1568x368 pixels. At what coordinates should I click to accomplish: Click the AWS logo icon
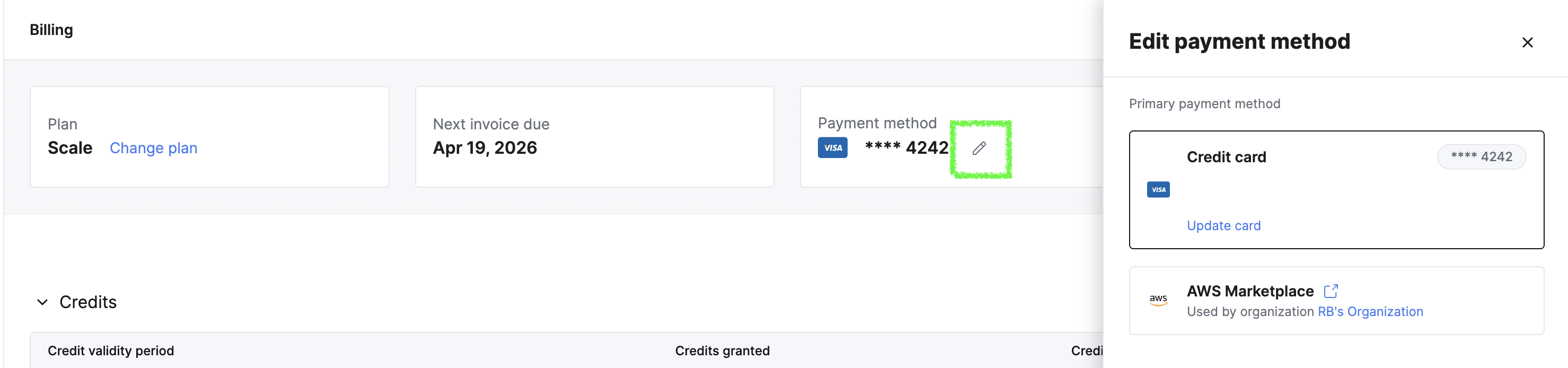point(1158,300)
